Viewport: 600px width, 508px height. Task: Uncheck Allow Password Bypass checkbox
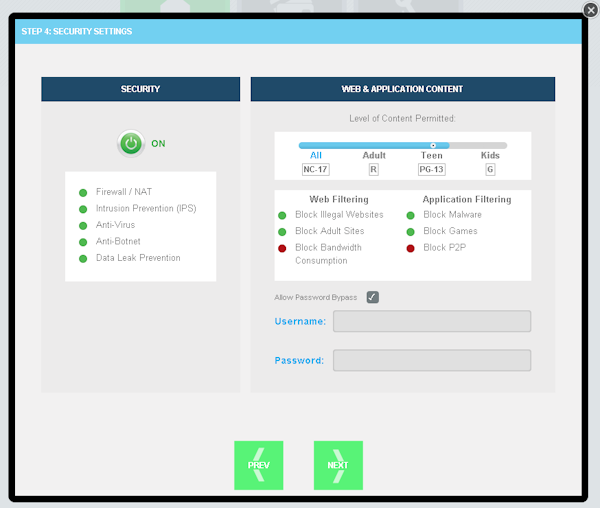coord(373,297)
